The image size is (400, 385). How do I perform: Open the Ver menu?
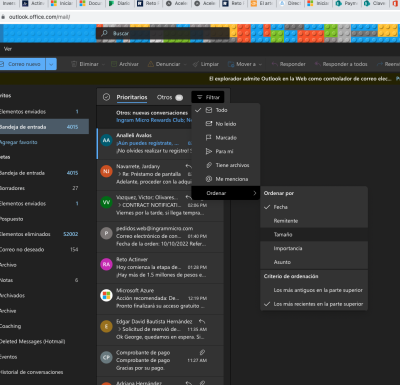click(x=8, y=49)
